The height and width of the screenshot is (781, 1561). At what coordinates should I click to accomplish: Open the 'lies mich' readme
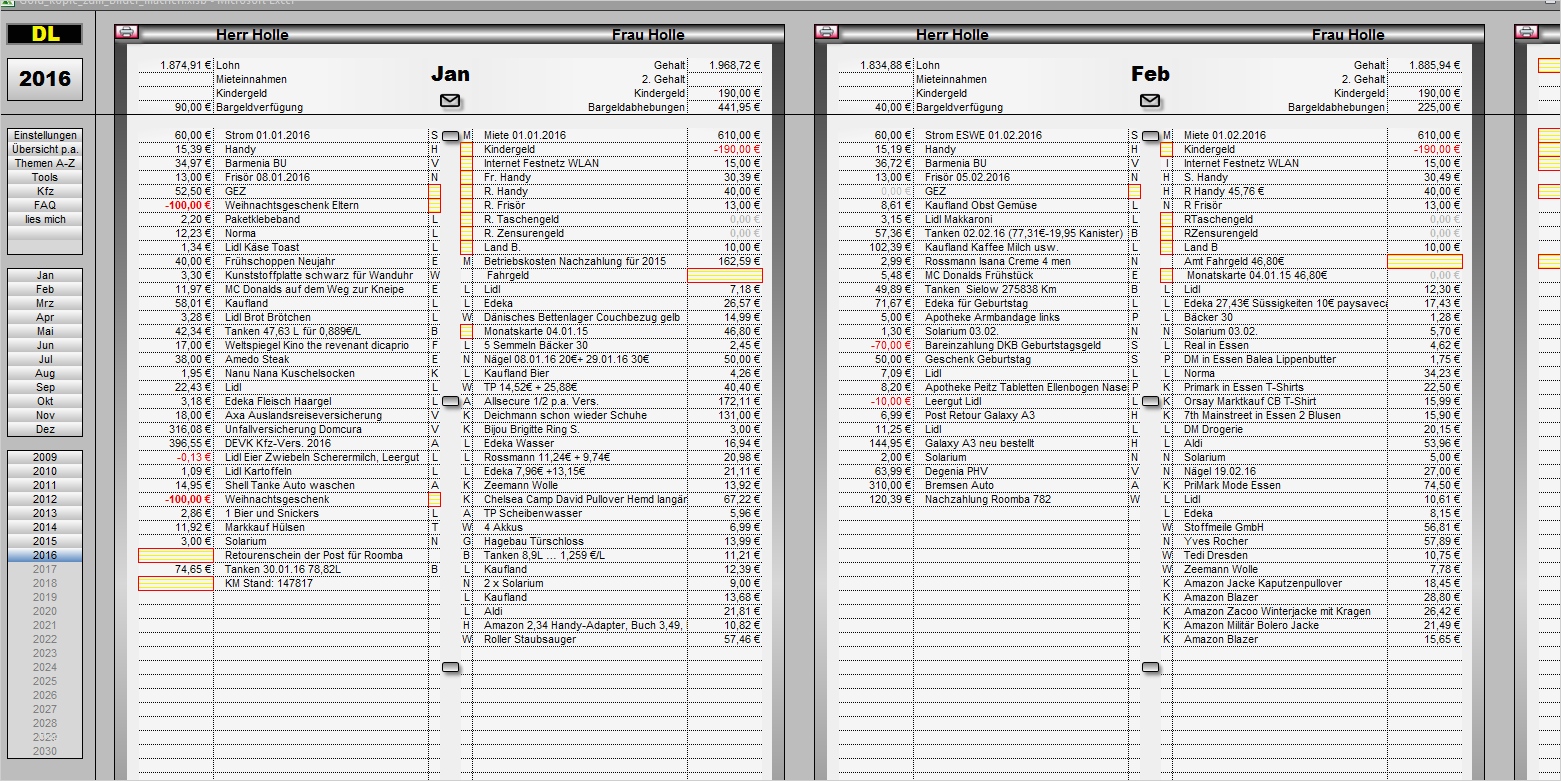click(x=44, y=218)
